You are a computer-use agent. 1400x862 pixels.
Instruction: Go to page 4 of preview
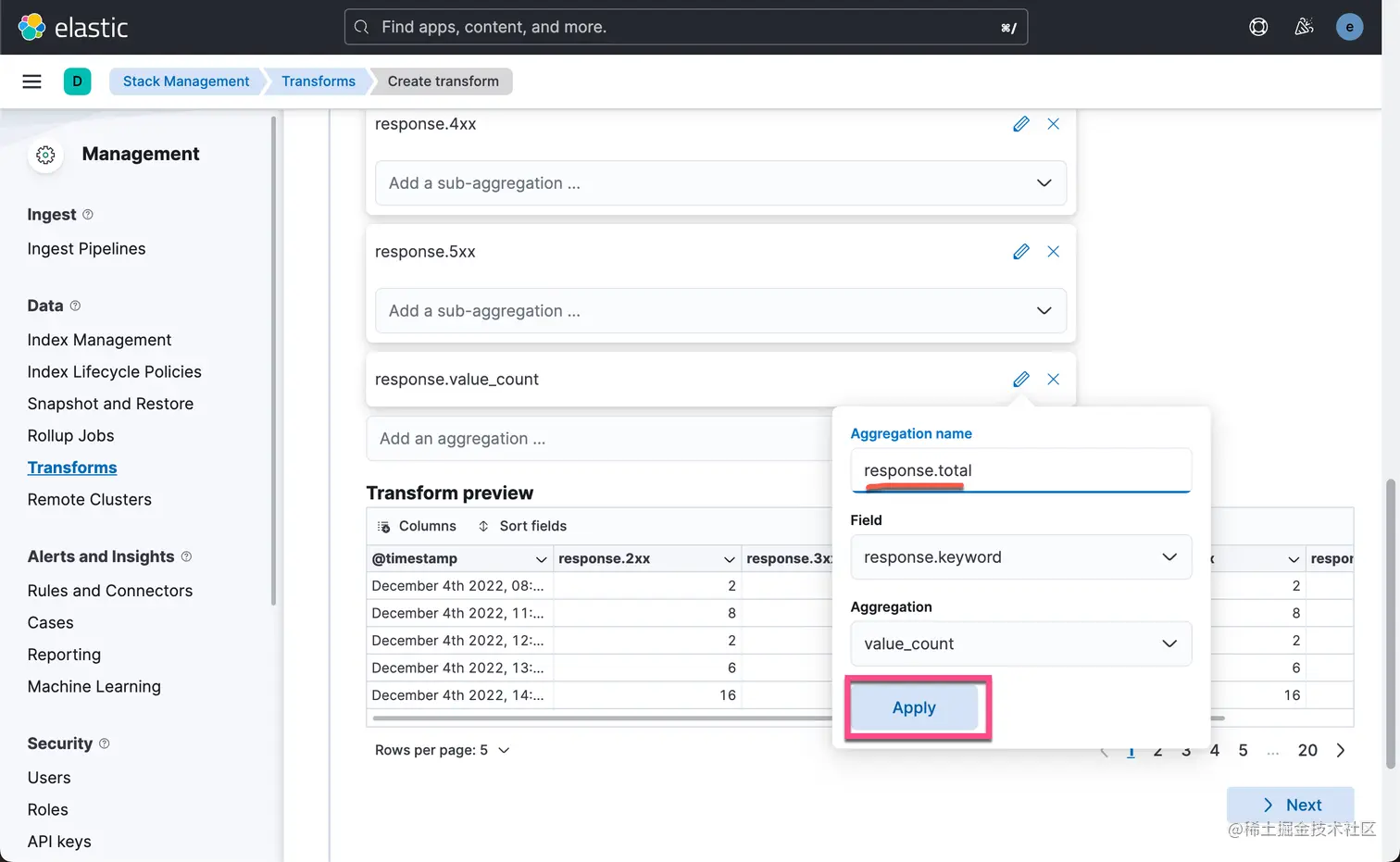pyautogui.click(x=1215, y=751)
